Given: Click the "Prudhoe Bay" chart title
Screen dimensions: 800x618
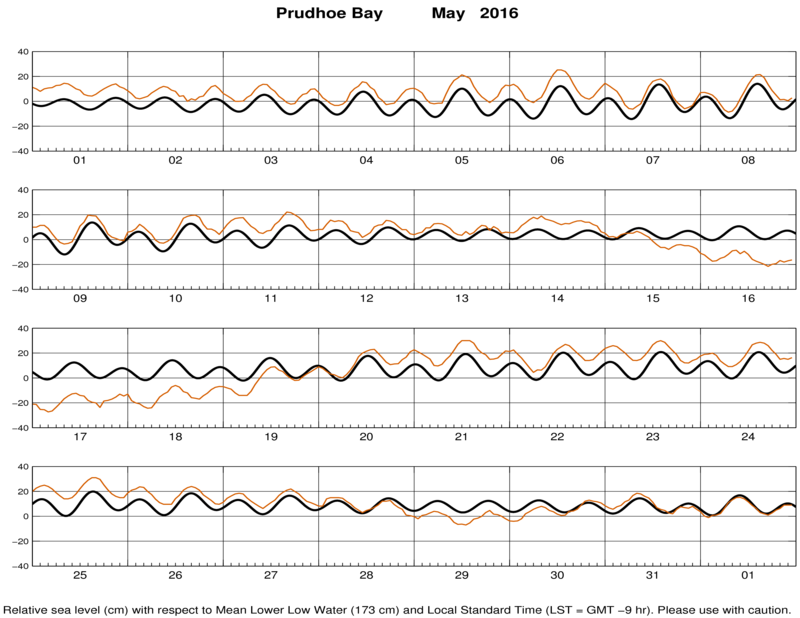Looking at the screenshot, I should click(x=329, y=13).
